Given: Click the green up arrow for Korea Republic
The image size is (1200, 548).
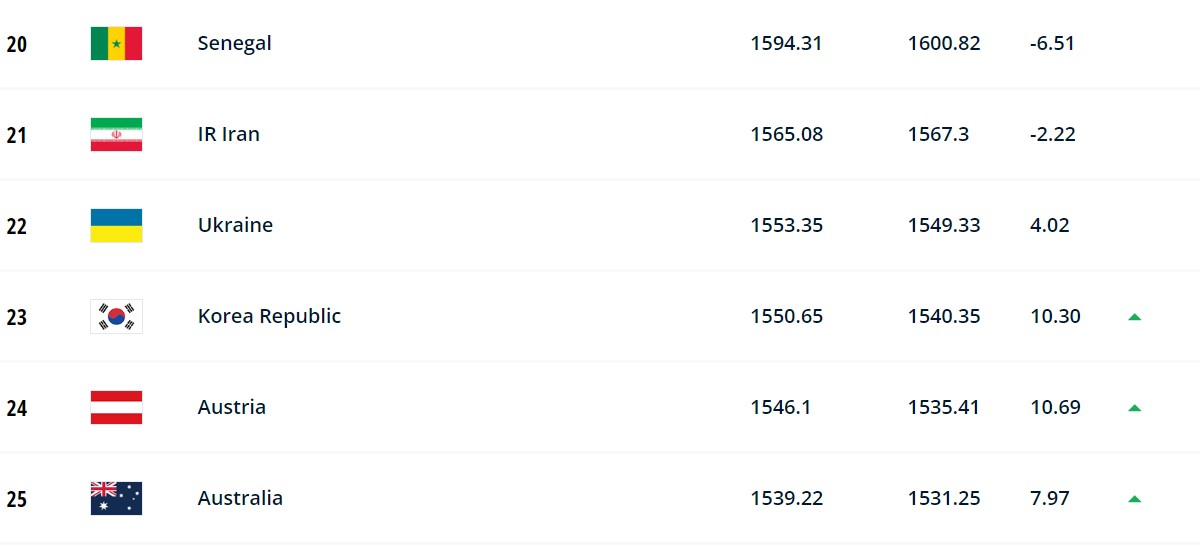Looking at the screenshot, I should coord(1134,317).
